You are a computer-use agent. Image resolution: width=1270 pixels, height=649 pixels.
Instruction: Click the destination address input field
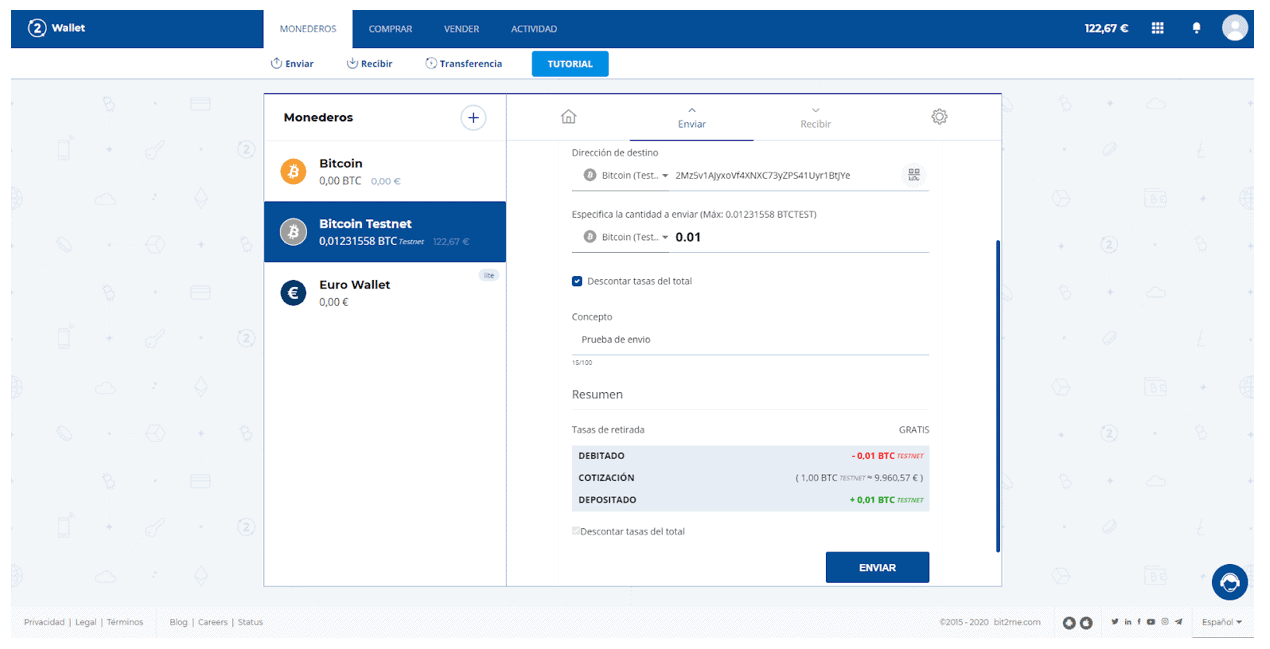pos(786,175)
